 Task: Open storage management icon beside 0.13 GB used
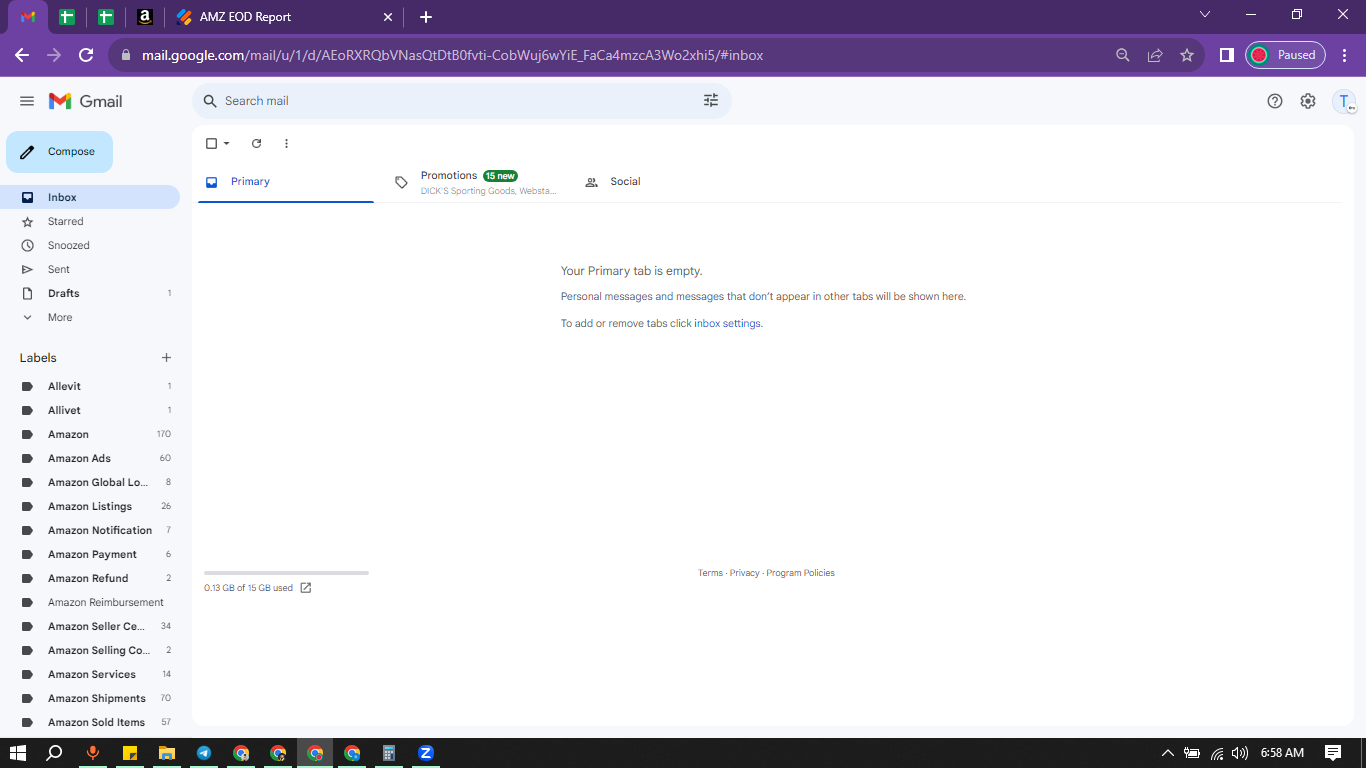click(306, 588)
